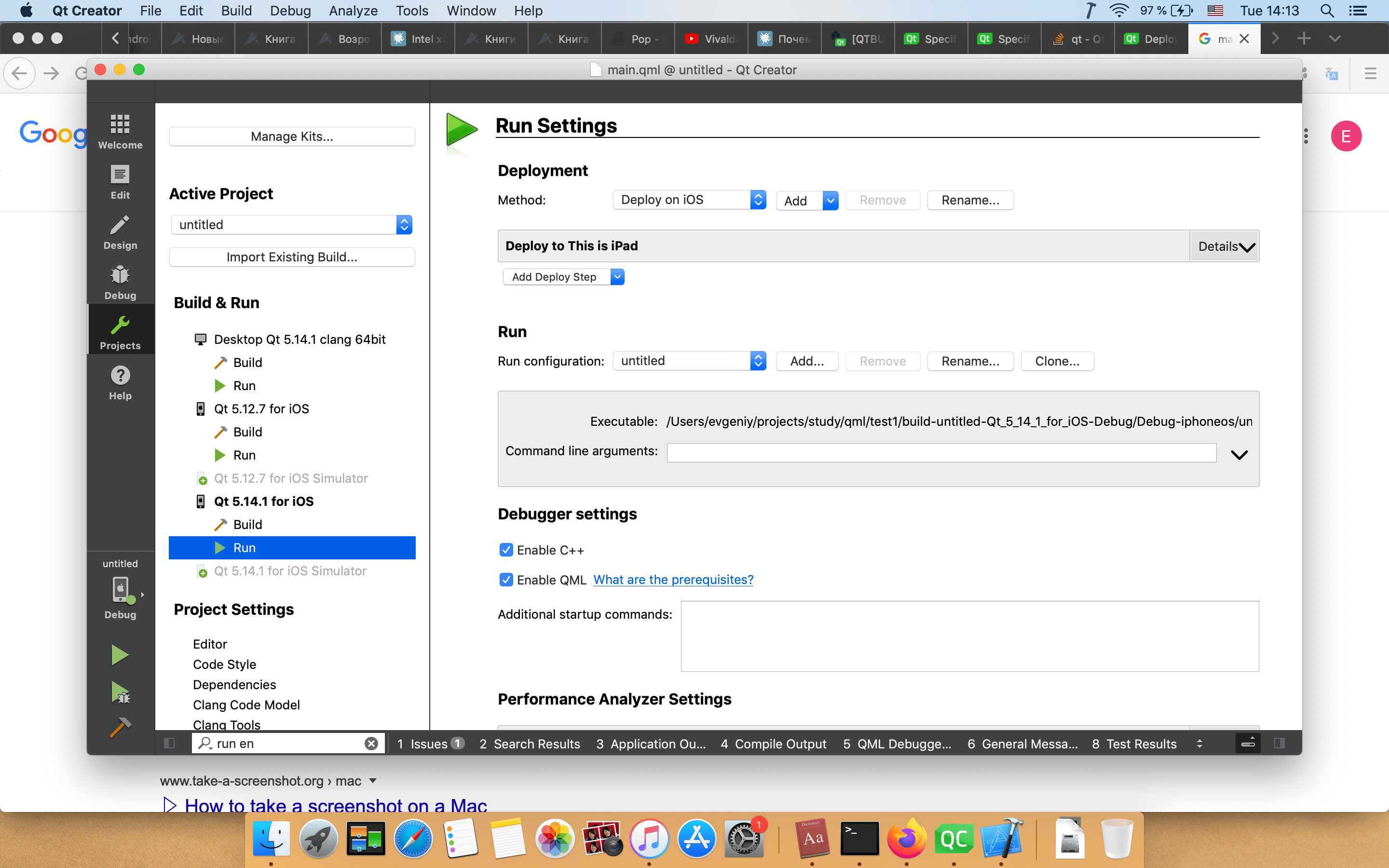
Task: Open Clang Code Model settings
Action: 246,705
